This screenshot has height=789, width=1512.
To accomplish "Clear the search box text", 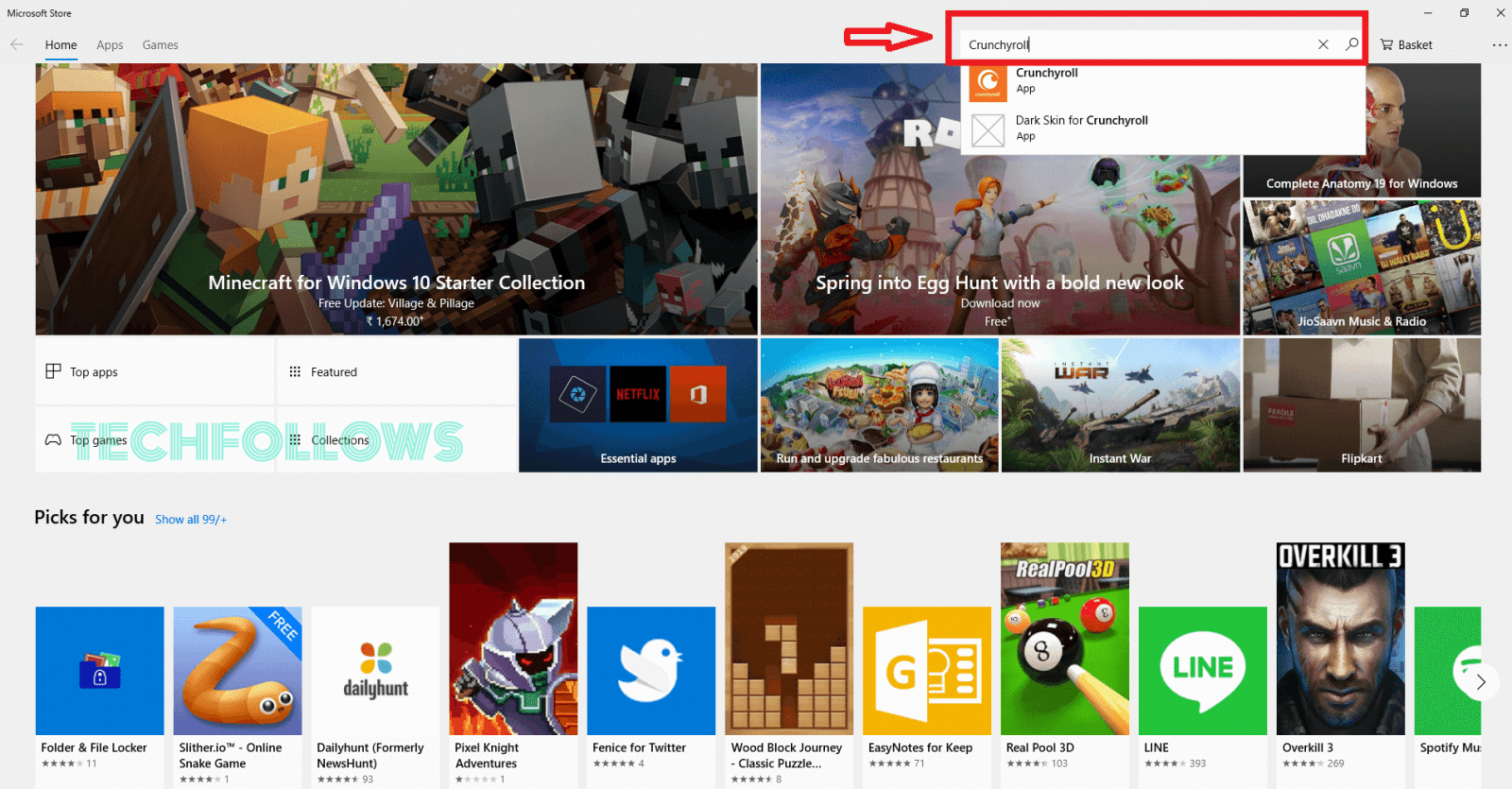I will pos(1323,44).
